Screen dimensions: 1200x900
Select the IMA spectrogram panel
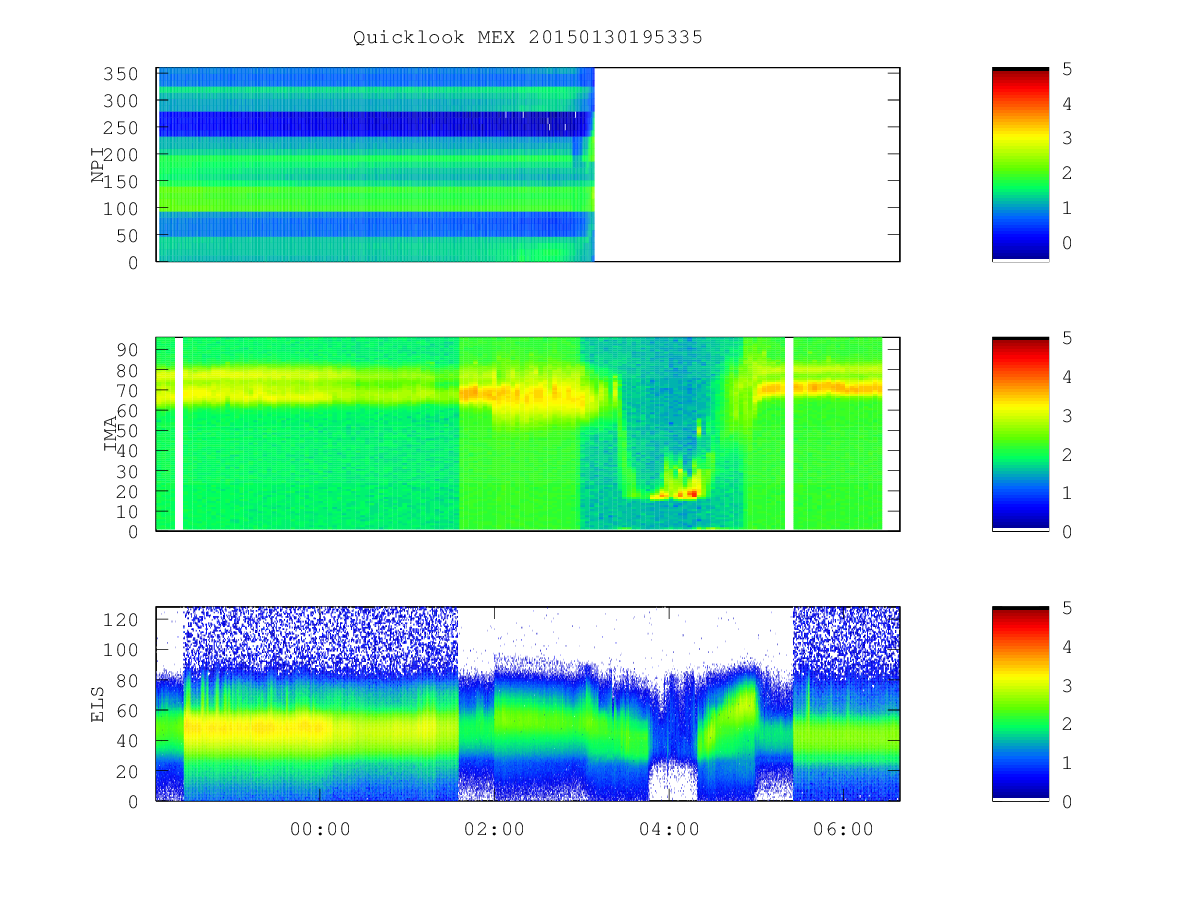tap(528, 434)
